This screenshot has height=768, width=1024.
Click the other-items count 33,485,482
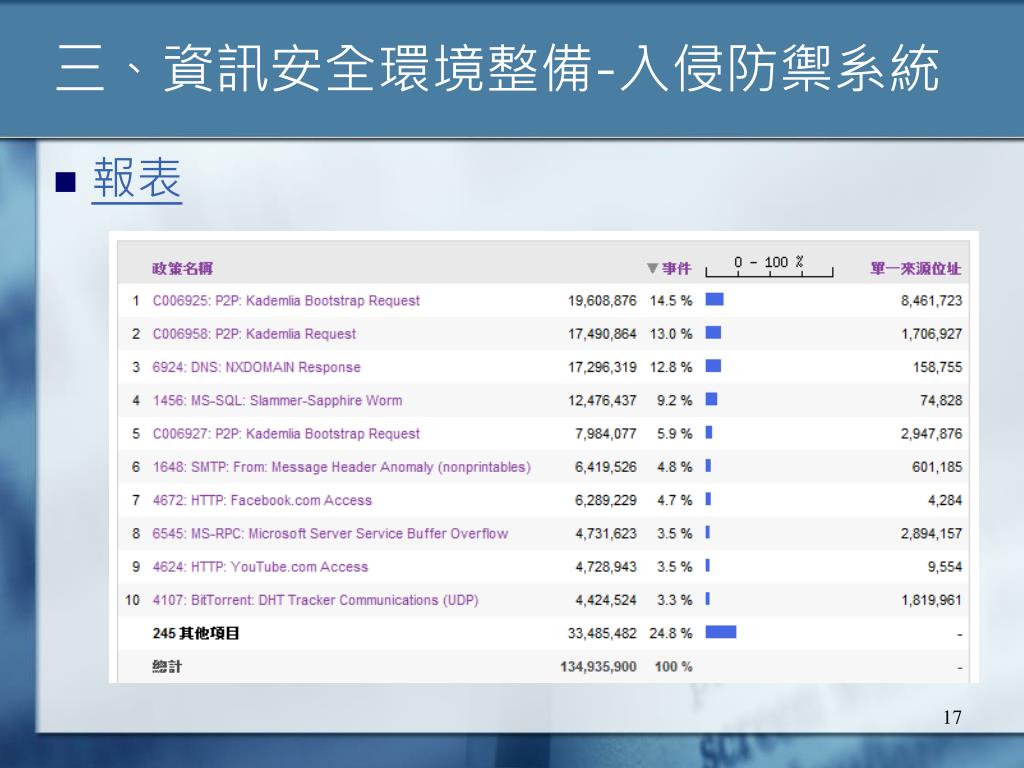[601, 633]
